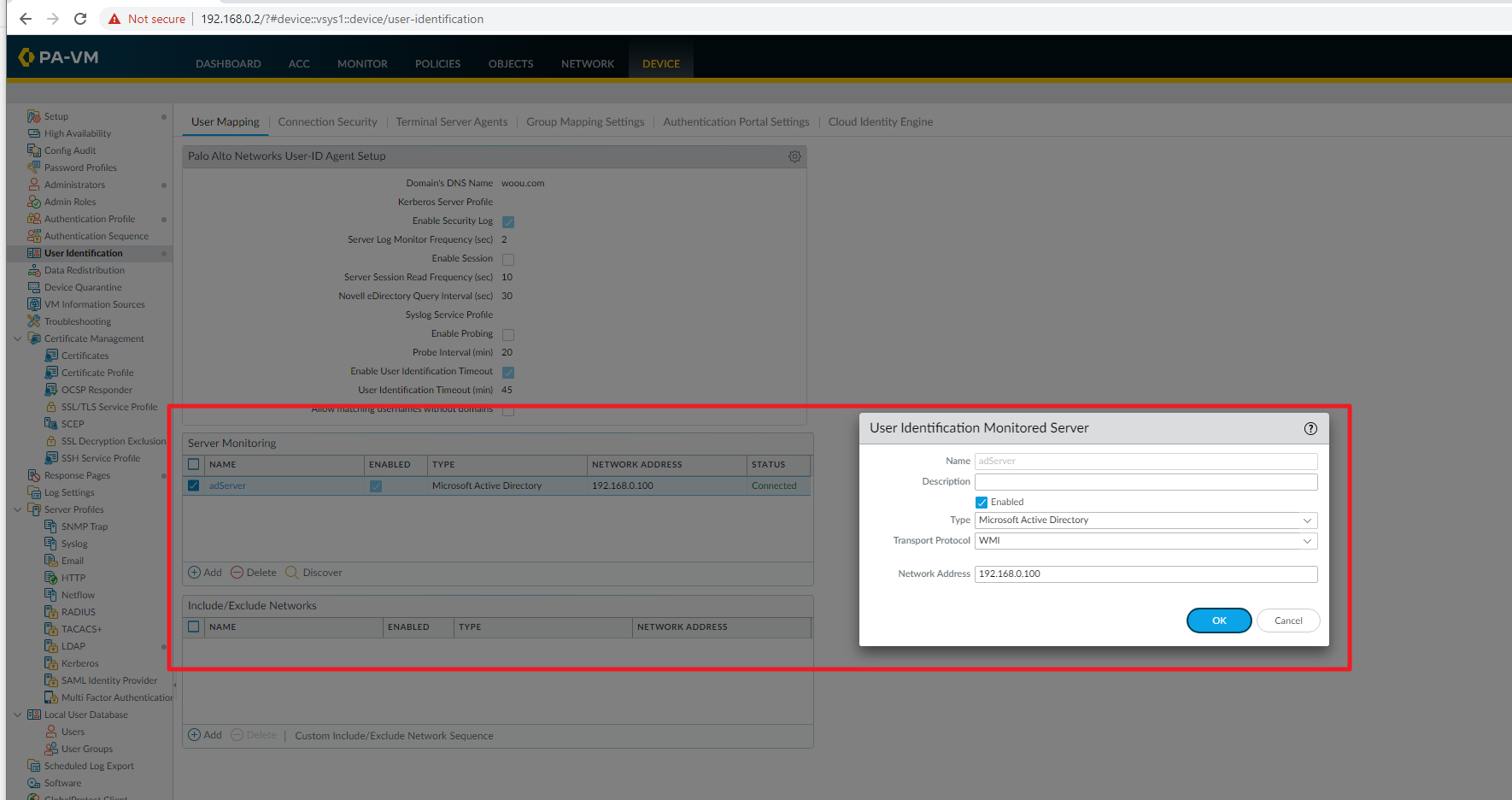The image size is (1512, 800).
Task: Click the VM Information Sources icon
Action: 34,304
